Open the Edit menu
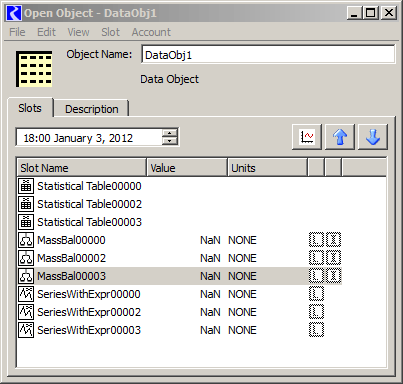This screenshot has width=403, height=384. 46,32
